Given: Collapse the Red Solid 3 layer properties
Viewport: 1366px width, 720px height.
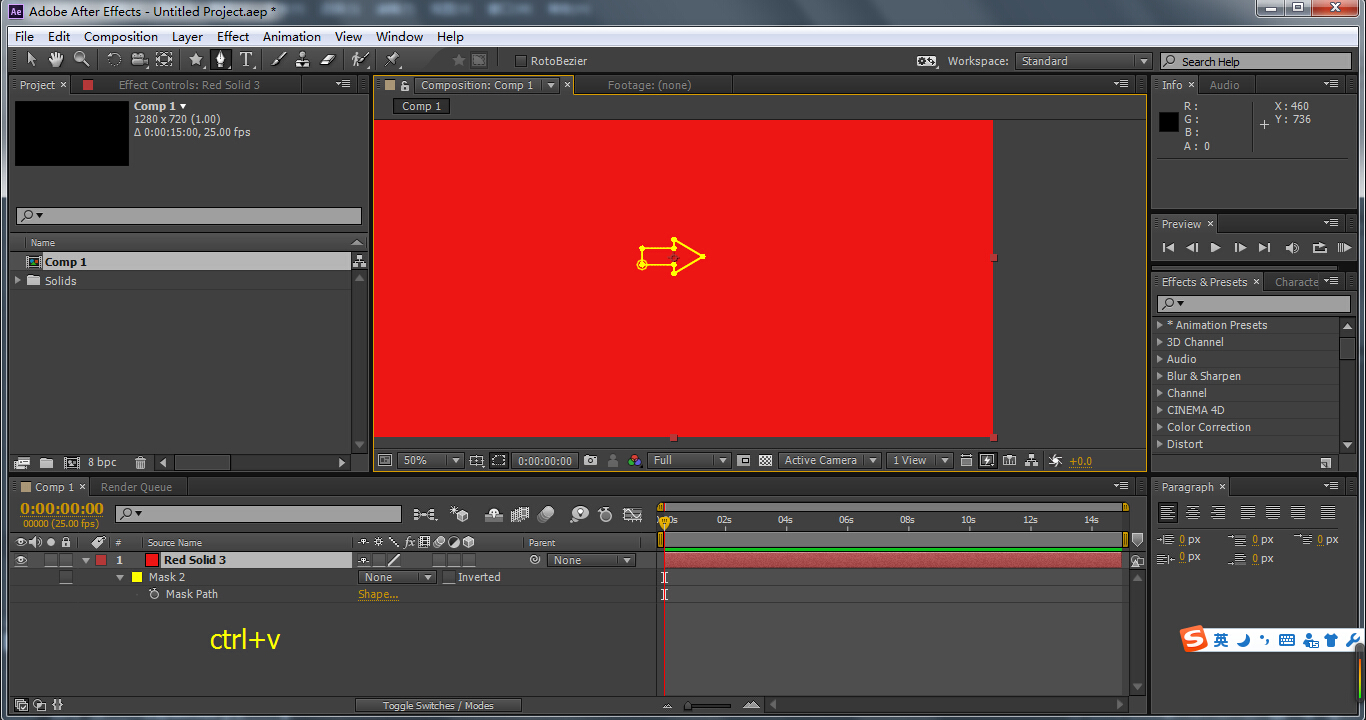Looking at the screenshot, I should [x=86, y=561].
